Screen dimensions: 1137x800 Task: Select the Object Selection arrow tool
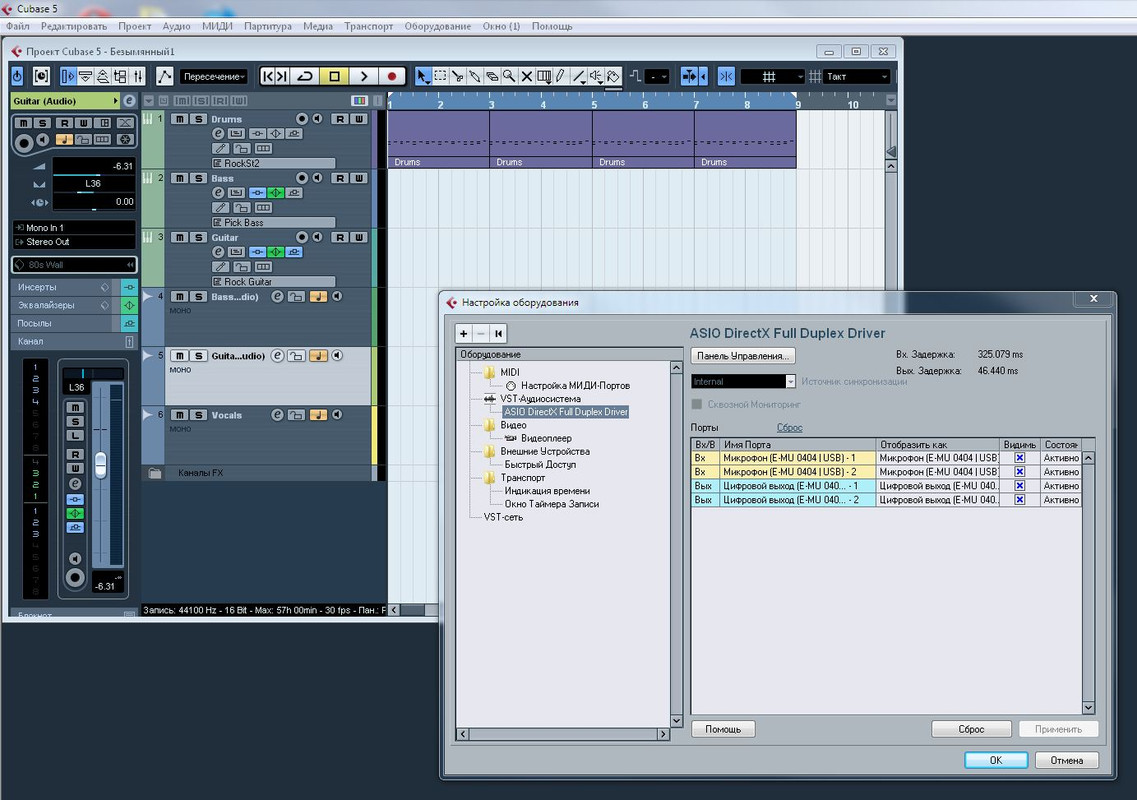pos(423,76)
